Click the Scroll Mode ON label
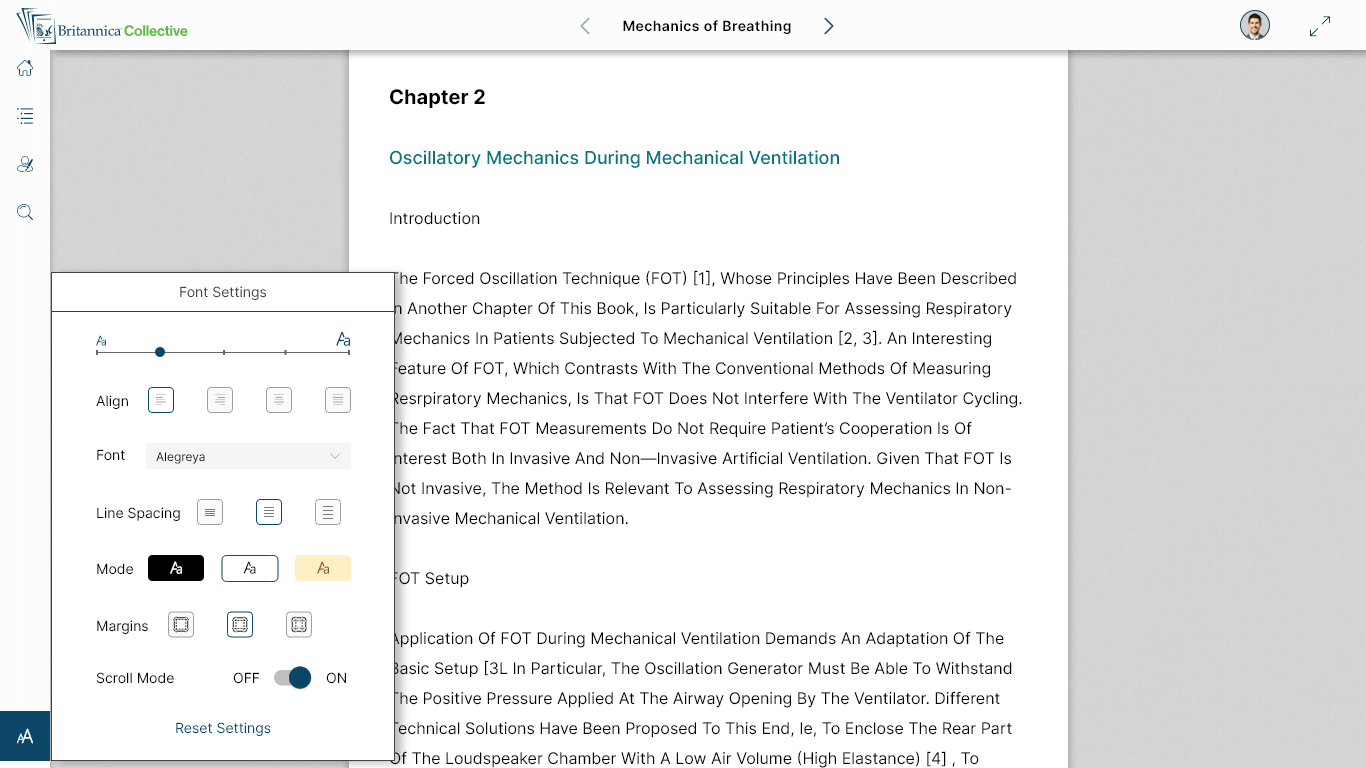Image resolution: width=1366 pixels, height=768 pixels. pos(337,678)
